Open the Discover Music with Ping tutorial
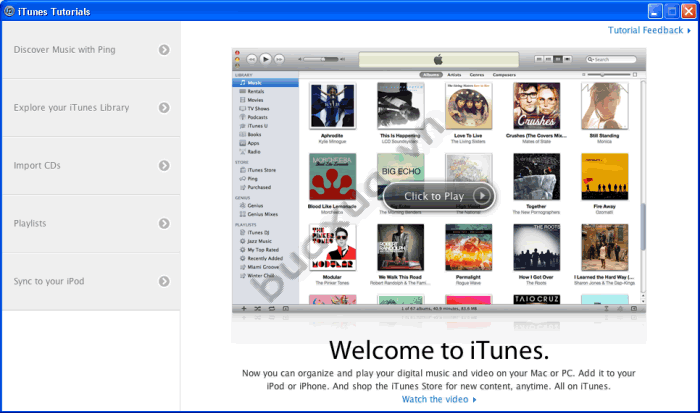The image size is (700, 413). 91,50
